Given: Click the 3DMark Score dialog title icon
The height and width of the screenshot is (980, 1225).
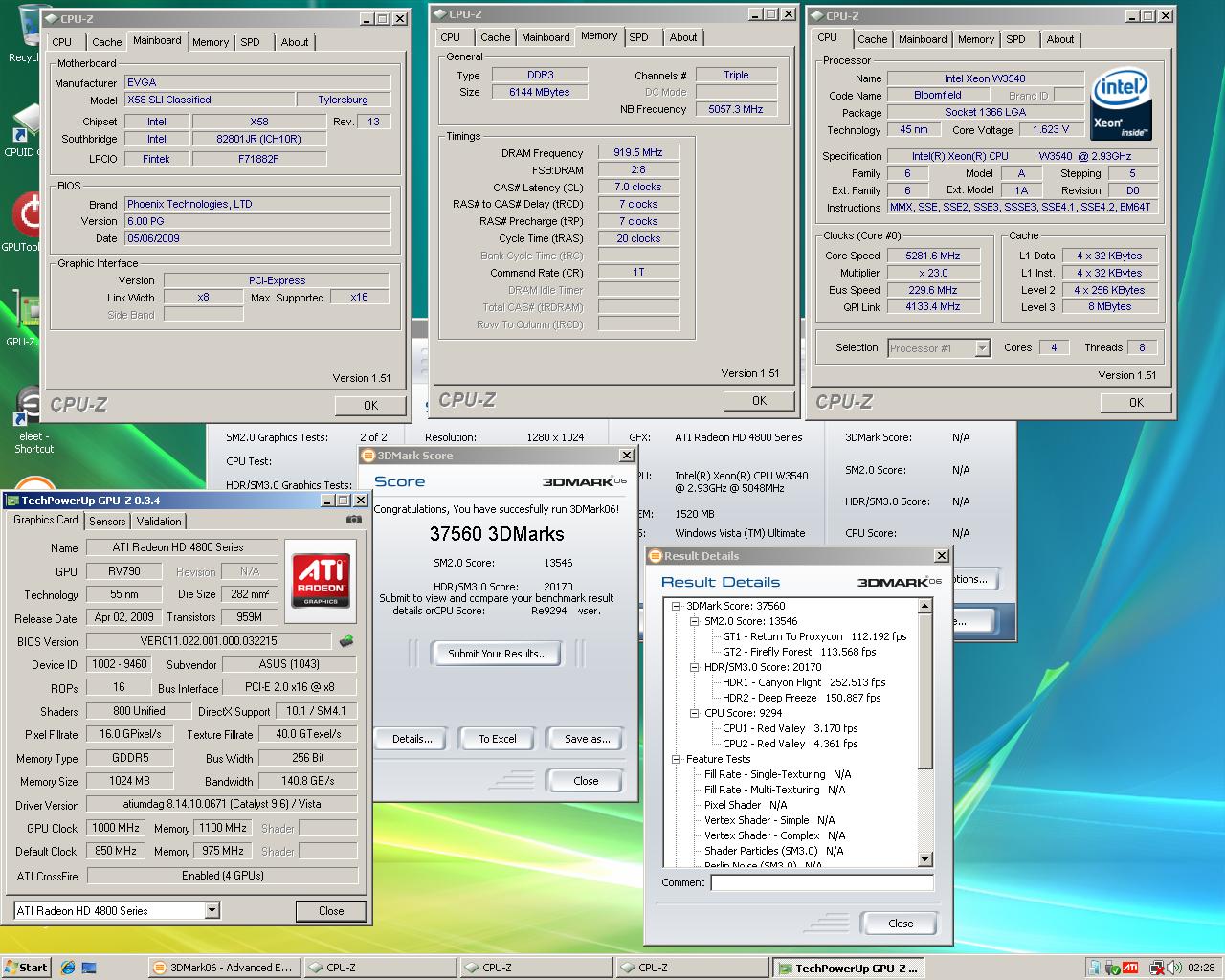Looking at the screenshot, I should pos(369,456).
